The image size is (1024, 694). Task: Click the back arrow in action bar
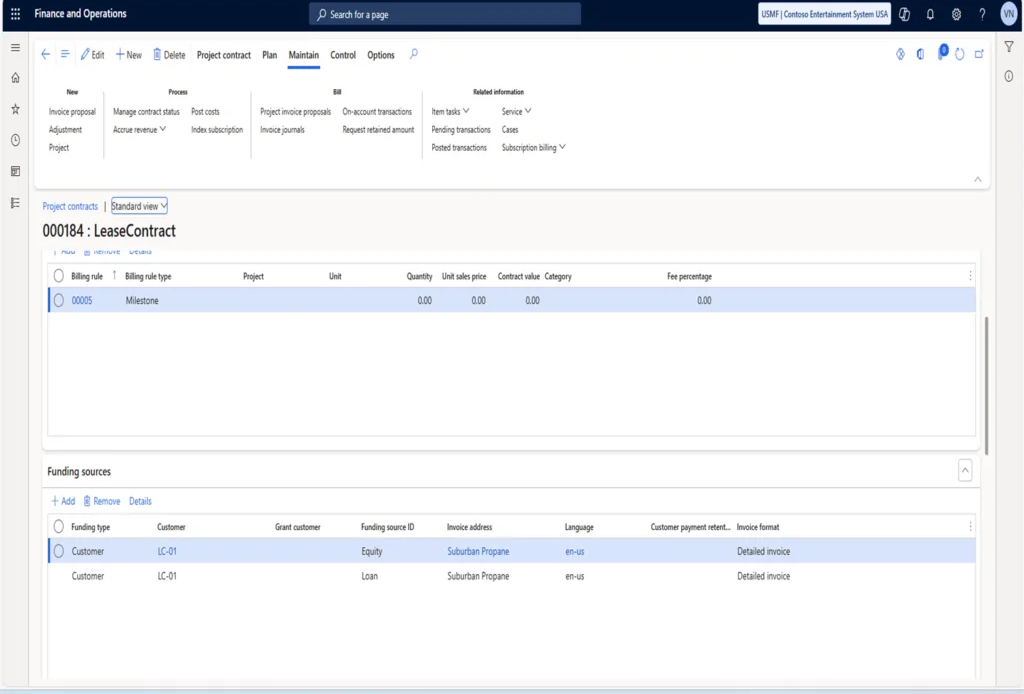45,54
